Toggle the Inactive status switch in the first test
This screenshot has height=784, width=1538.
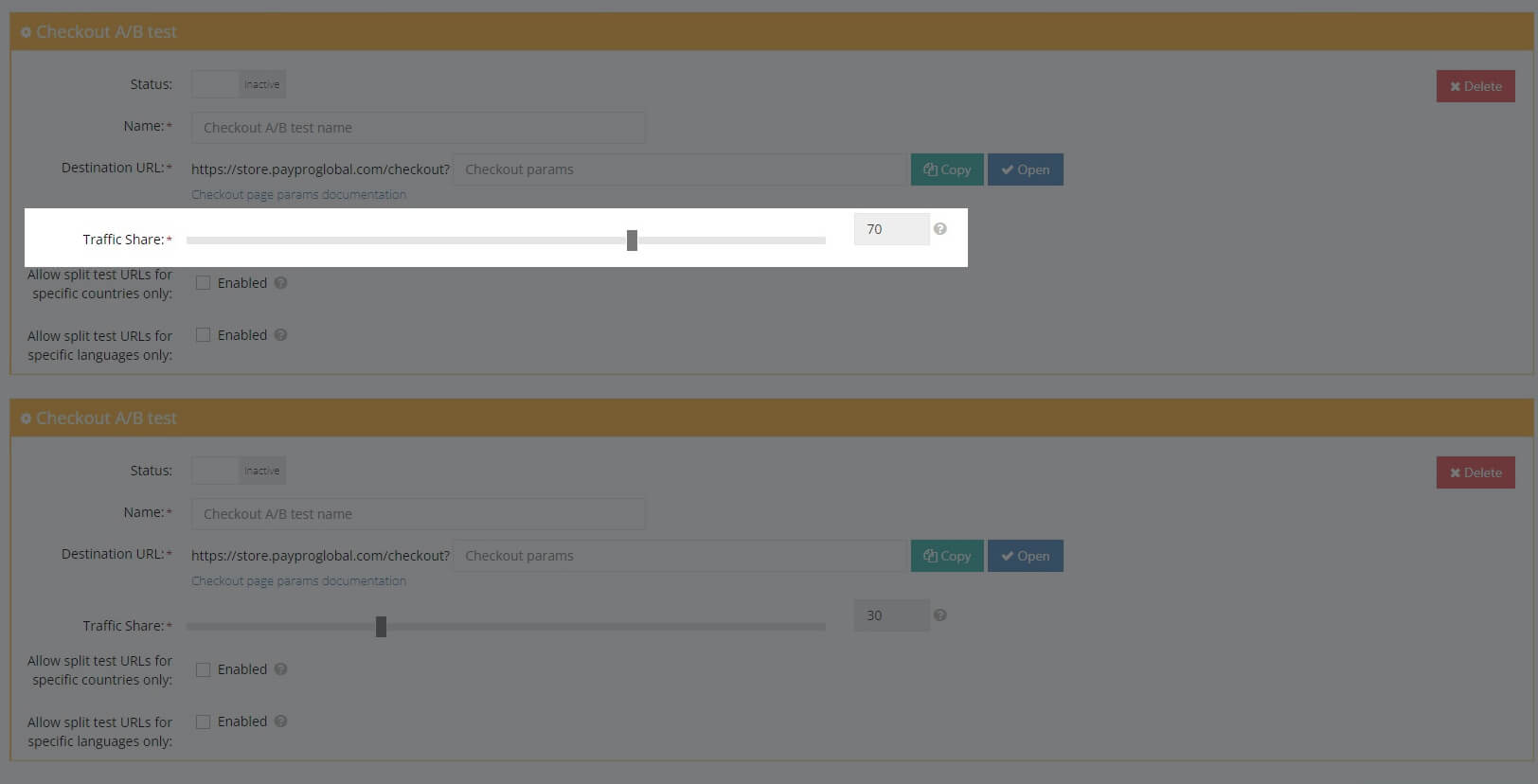coord(239,84)
